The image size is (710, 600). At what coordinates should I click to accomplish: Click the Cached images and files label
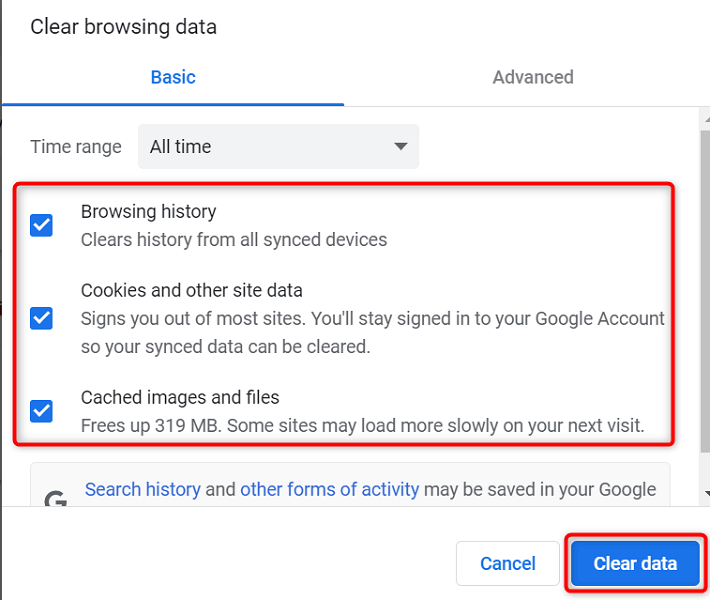180,397
